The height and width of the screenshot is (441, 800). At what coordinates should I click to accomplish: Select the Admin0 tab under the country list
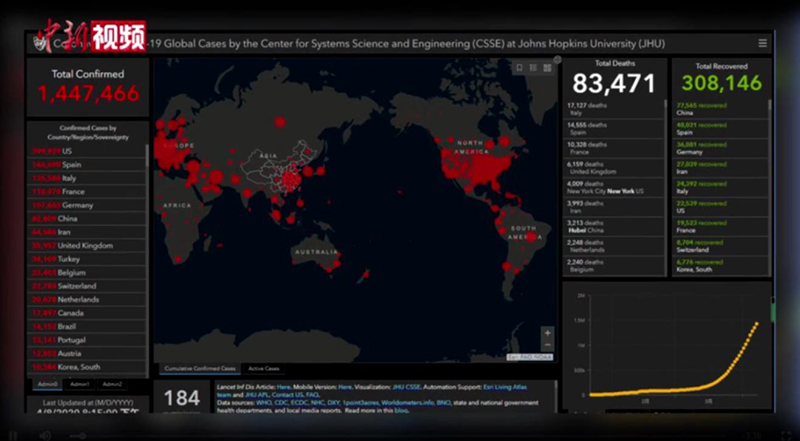point(47,383)
